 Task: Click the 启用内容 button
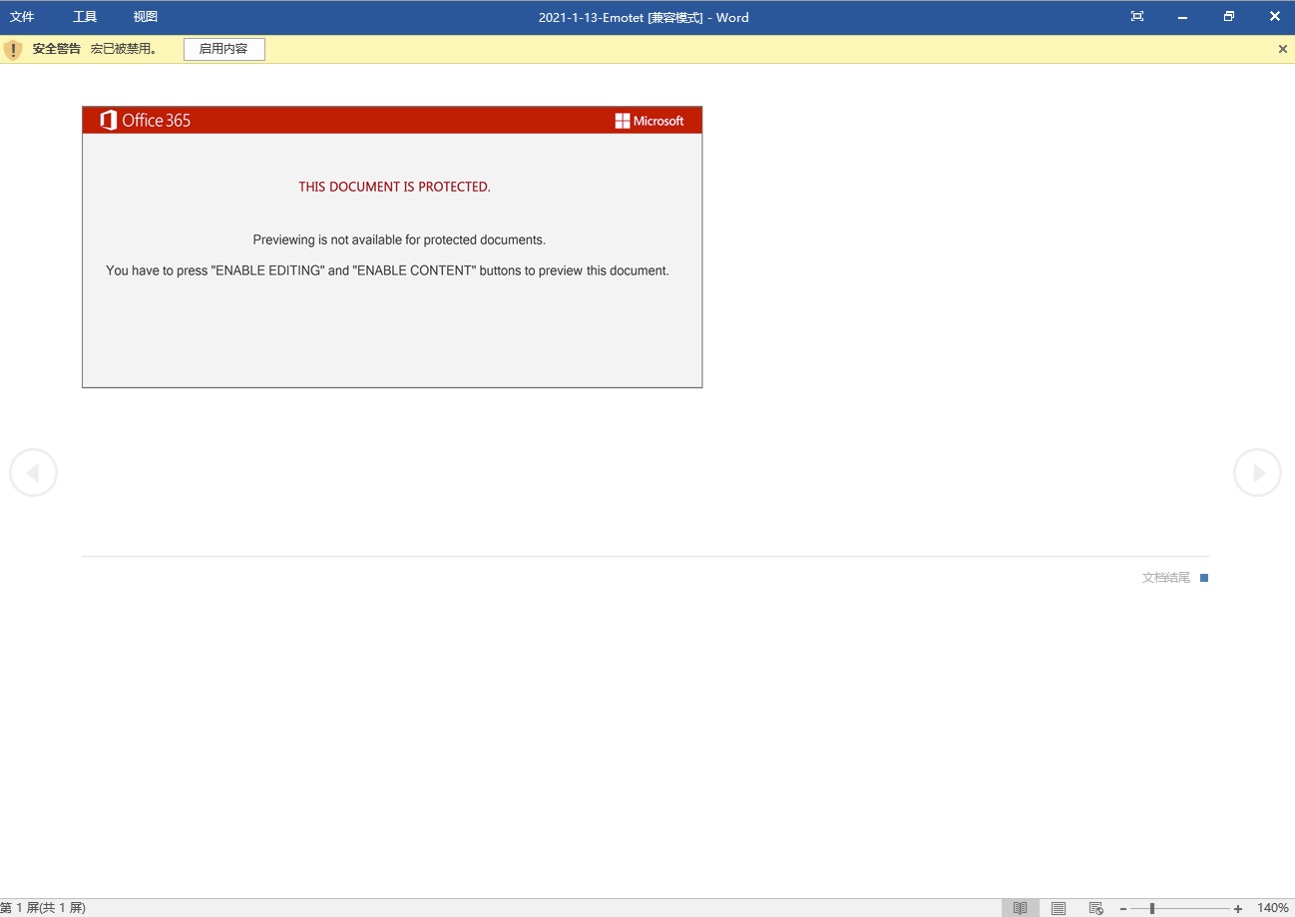pyautogui.click(x=224, y=49)
